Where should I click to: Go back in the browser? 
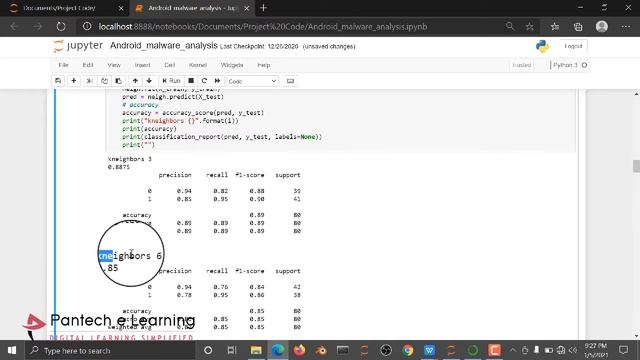click(14, 27)
